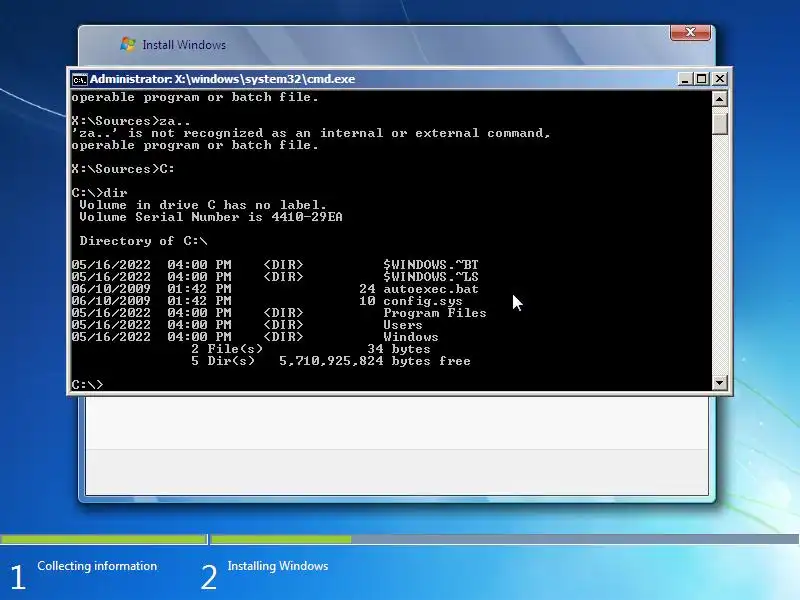Click the 'Collecting information' step label
Image resolution: width=800 pixels, height=600 pixels.
click(97, 566)
